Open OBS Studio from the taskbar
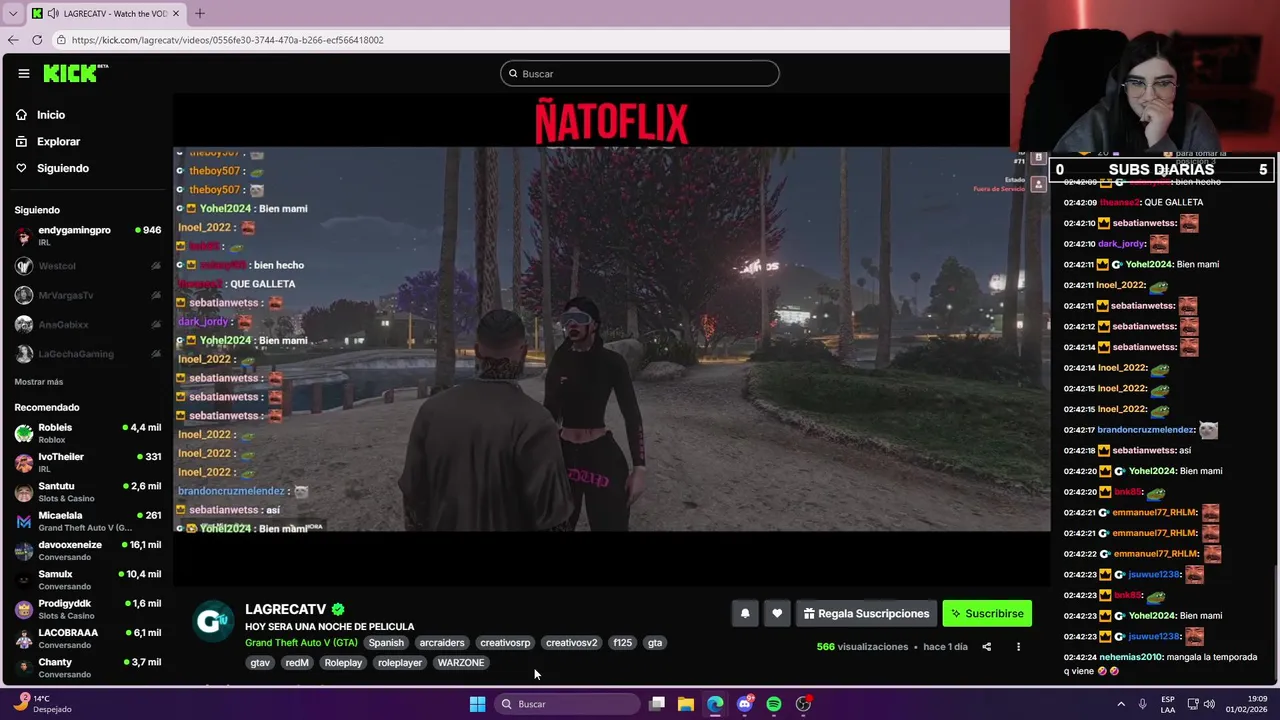1280x720 pixels. click(803, 704)
